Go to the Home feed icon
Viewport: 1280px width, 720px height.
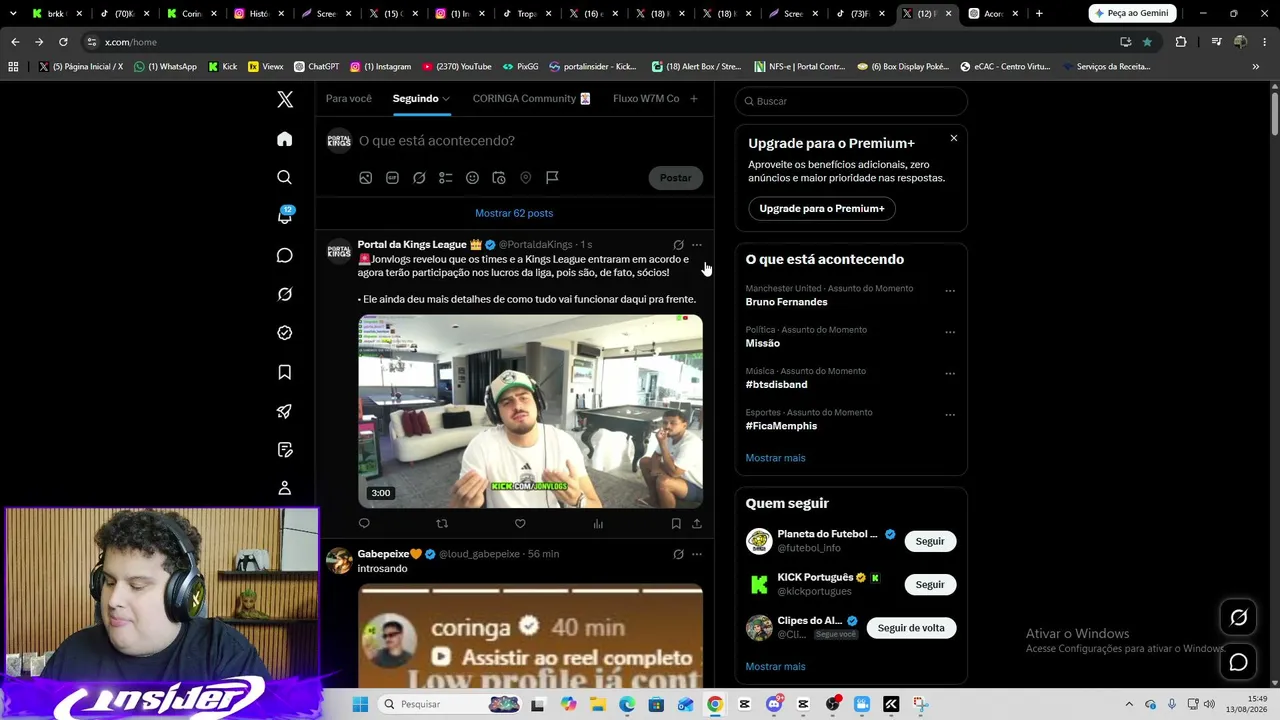[285, 139]
